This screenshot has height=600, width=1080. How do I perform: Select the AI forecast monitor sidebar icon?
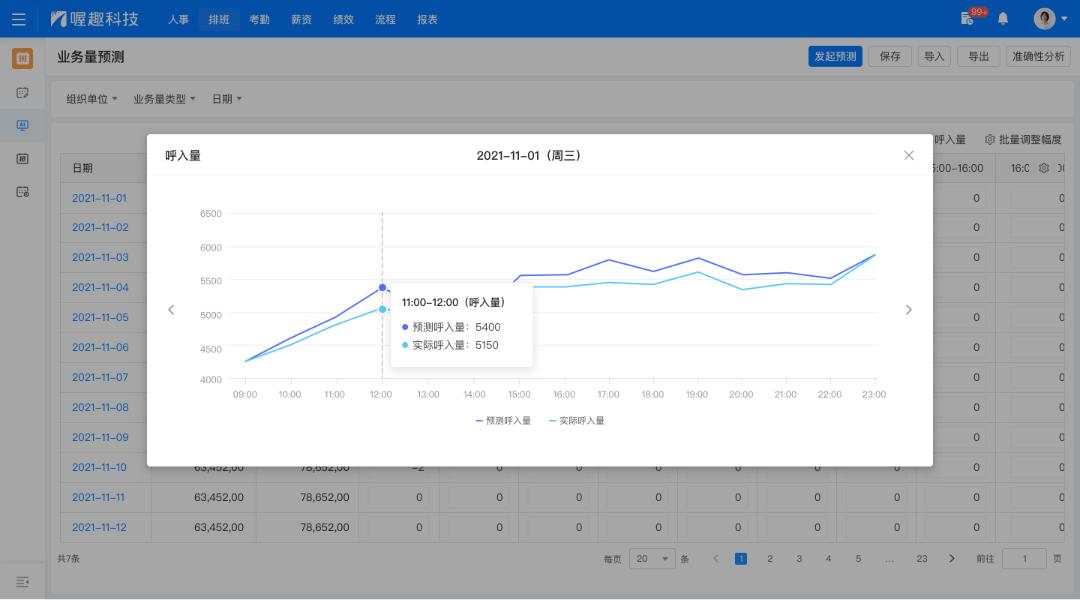point(22,126)
